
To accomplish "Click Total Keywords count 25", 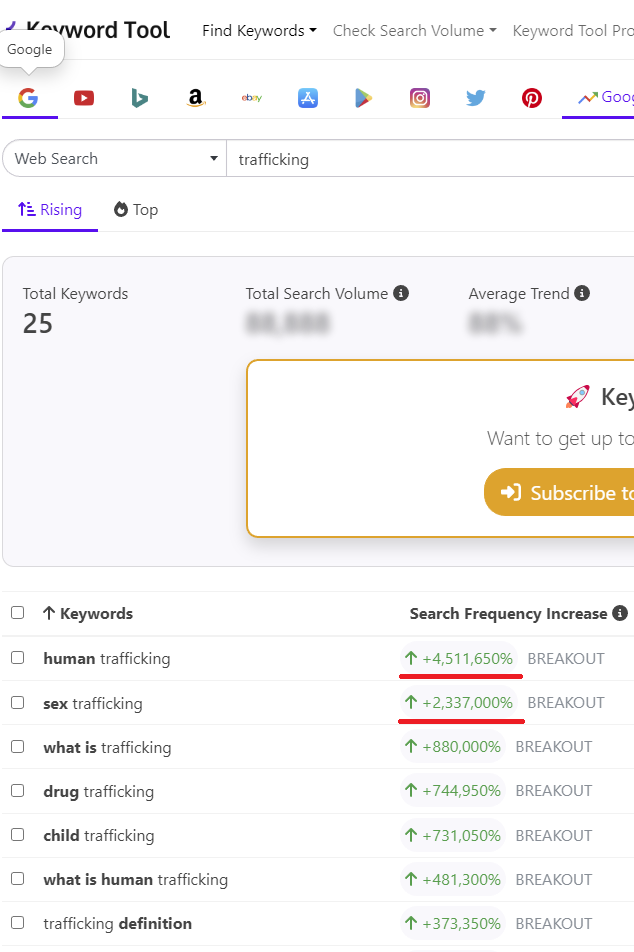I will tap(38, 323).
